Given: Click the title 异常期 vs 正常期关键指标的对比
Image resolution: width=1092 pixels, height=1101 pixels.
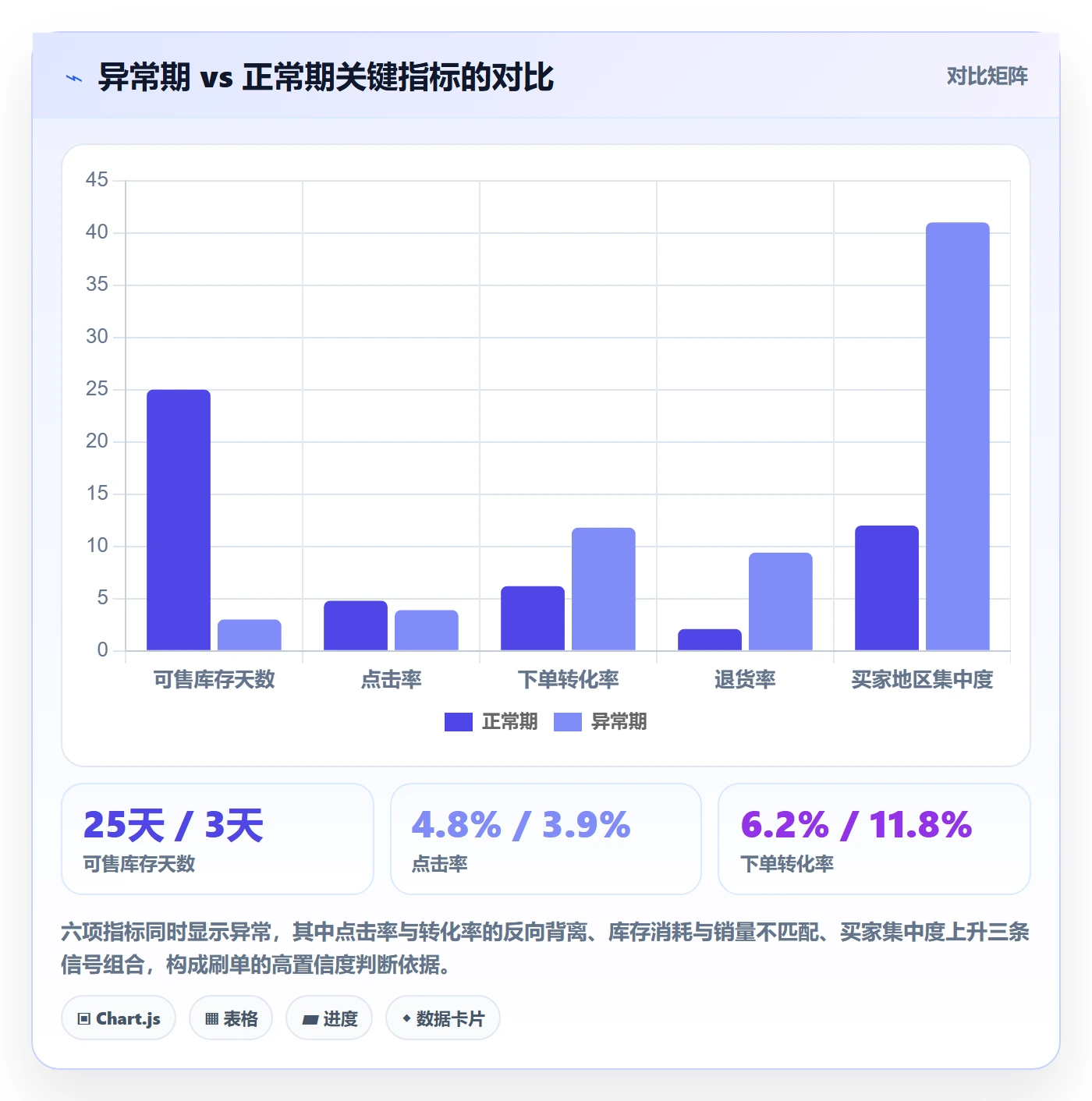Looking at the screenshot, I should tap(326, 77).
